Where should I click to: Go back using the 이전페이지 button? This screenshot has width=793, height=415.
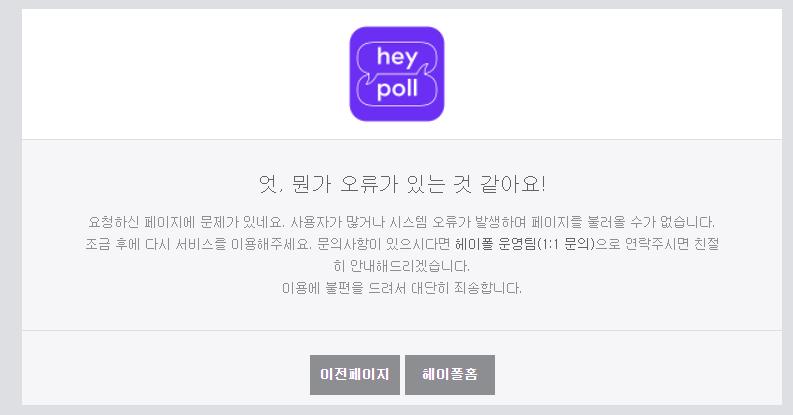355,375
